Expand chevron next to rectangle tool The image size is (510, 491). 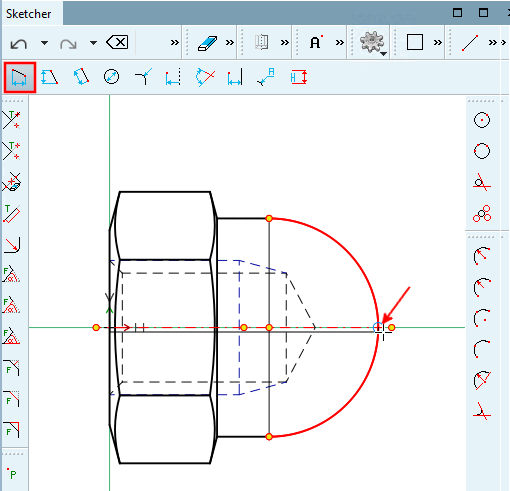[x=438, y=42]
